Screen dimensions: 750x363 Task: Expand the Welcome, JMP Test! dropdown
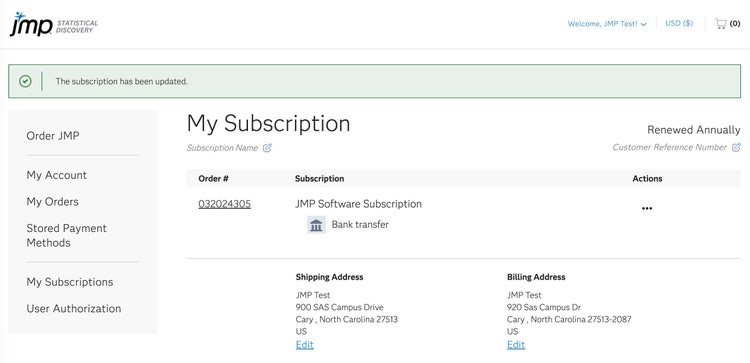[x=607, y=24]
